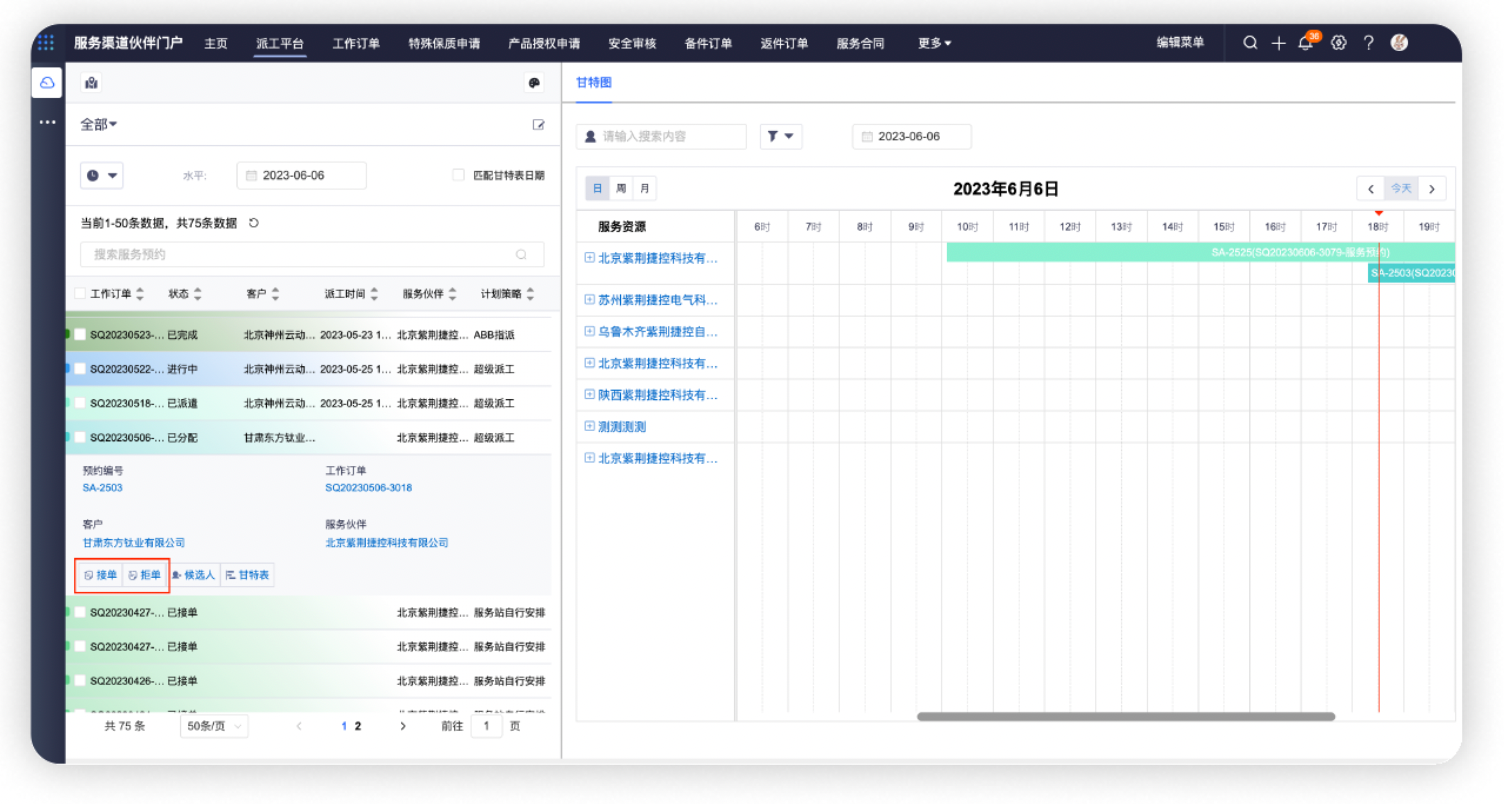The width and height of the screenshot is (1504, 804).
Task: Click the help question mark icon
Action: 1369,43
